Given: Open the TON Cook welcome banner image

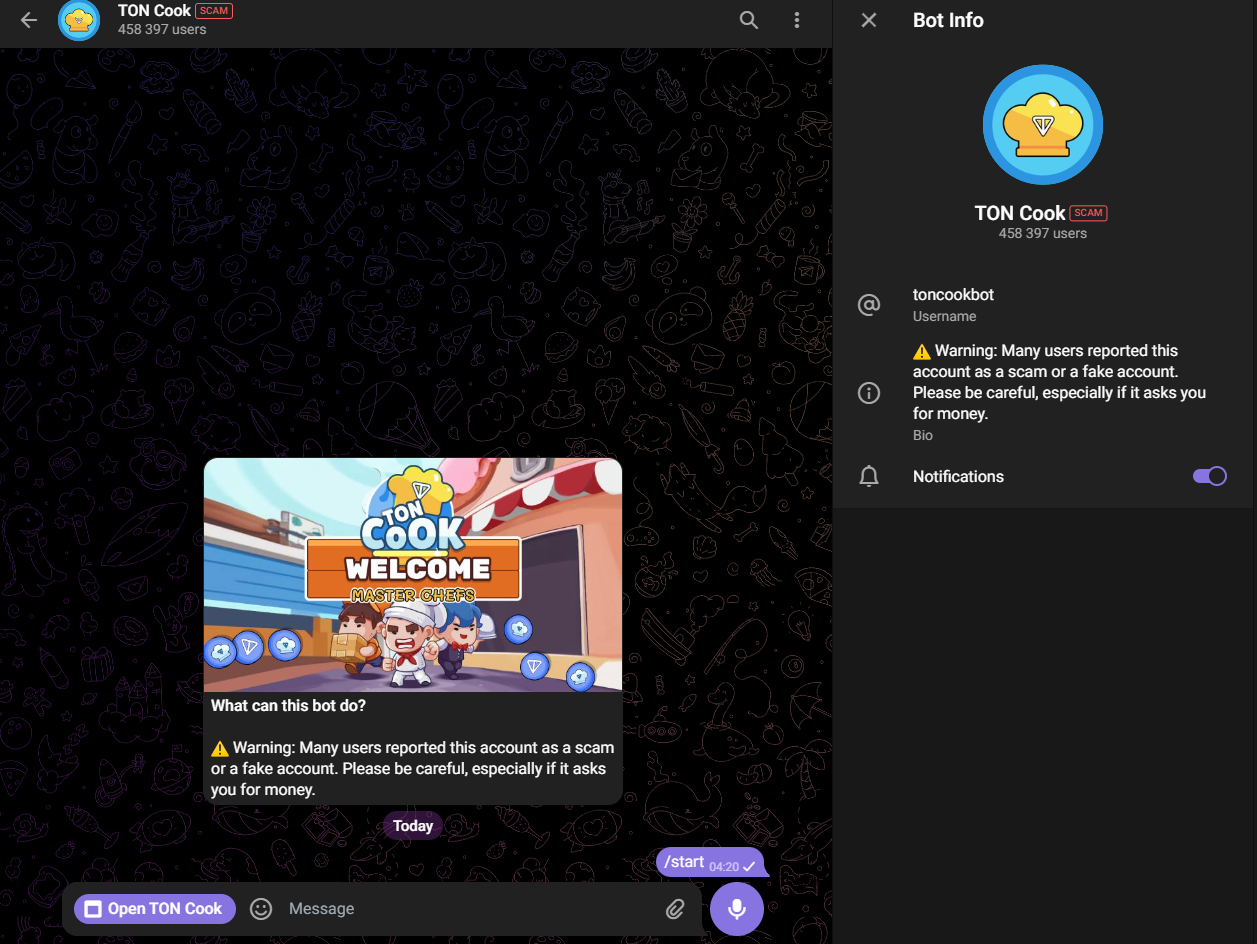Looking at the screenshot, I should tap(413, 575).
